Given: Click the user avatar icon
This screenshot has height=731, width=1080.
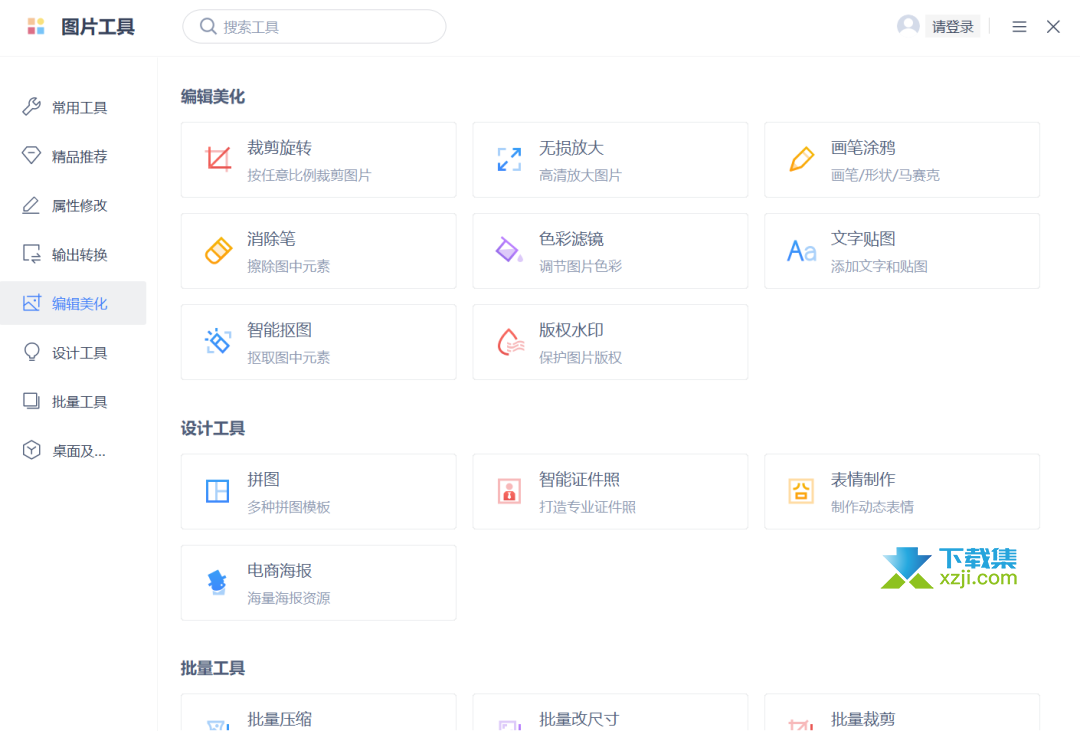Looking at the screenshot, I should tap(908, 26).
